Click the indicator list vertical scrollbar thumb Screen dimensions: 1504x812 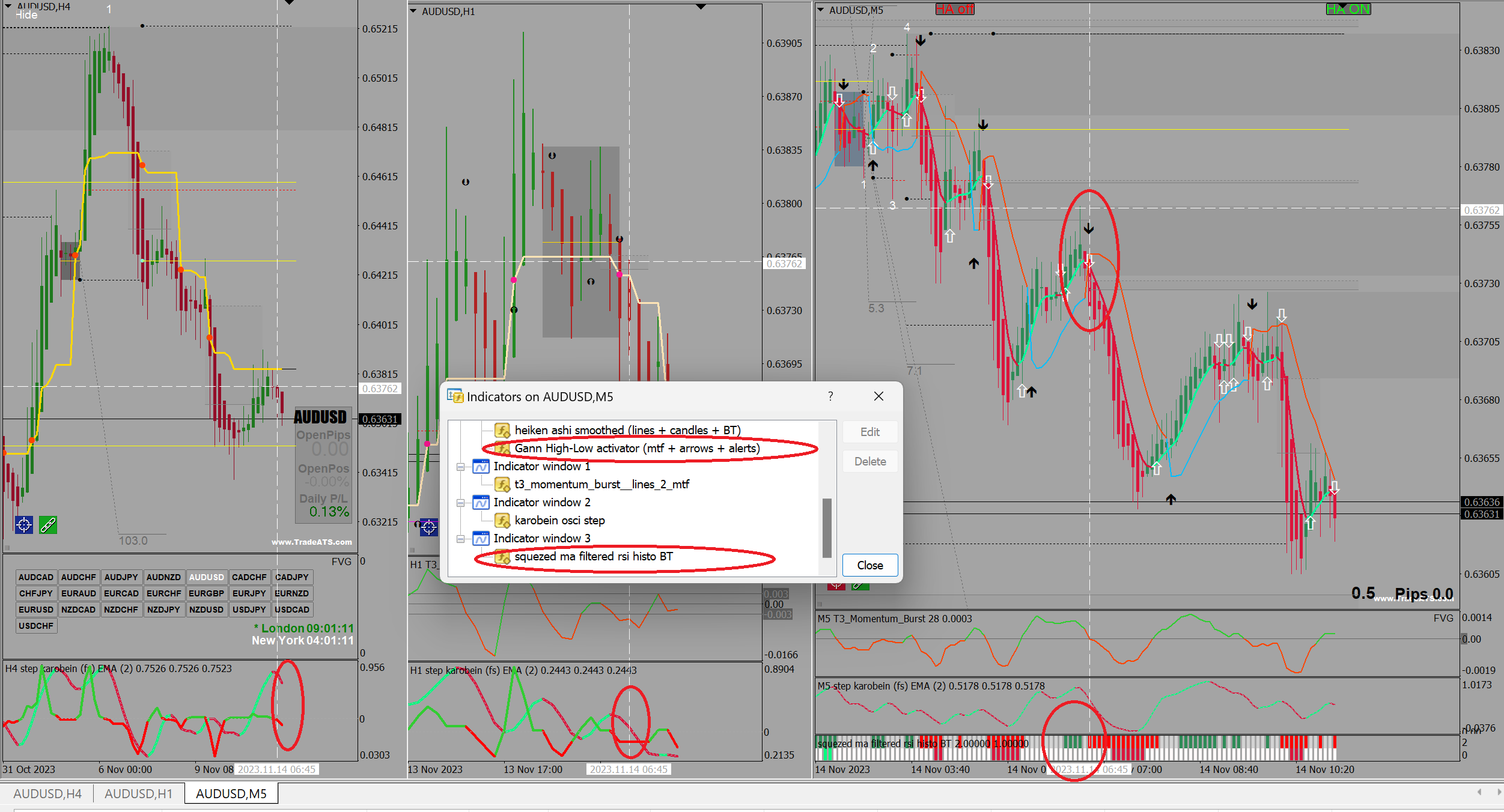click(827, 527)
